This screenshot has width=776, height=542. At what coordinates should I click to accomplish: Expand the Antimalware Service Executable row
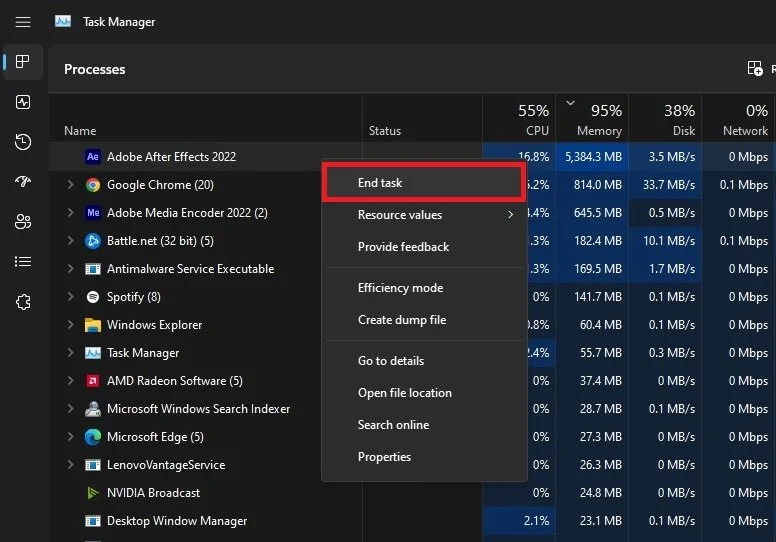click(x=70, y=269)
